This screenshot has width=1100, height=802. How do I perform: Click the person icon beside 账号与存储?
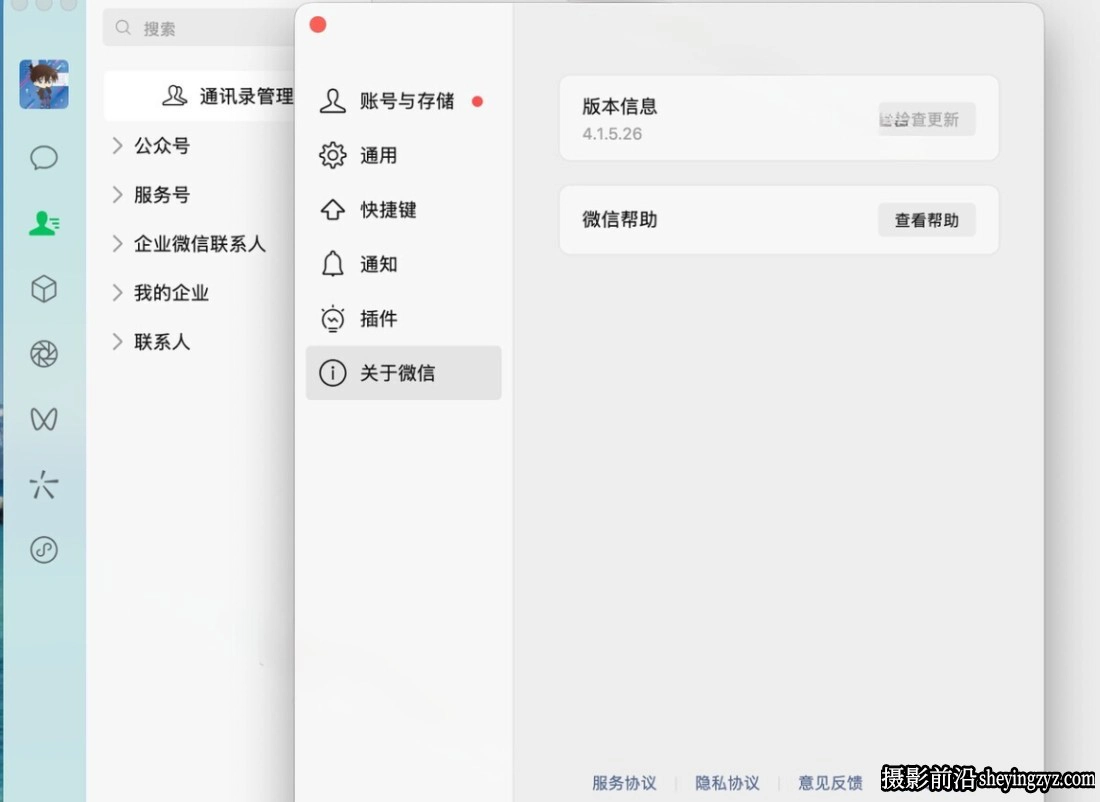(x=333, y=101)
